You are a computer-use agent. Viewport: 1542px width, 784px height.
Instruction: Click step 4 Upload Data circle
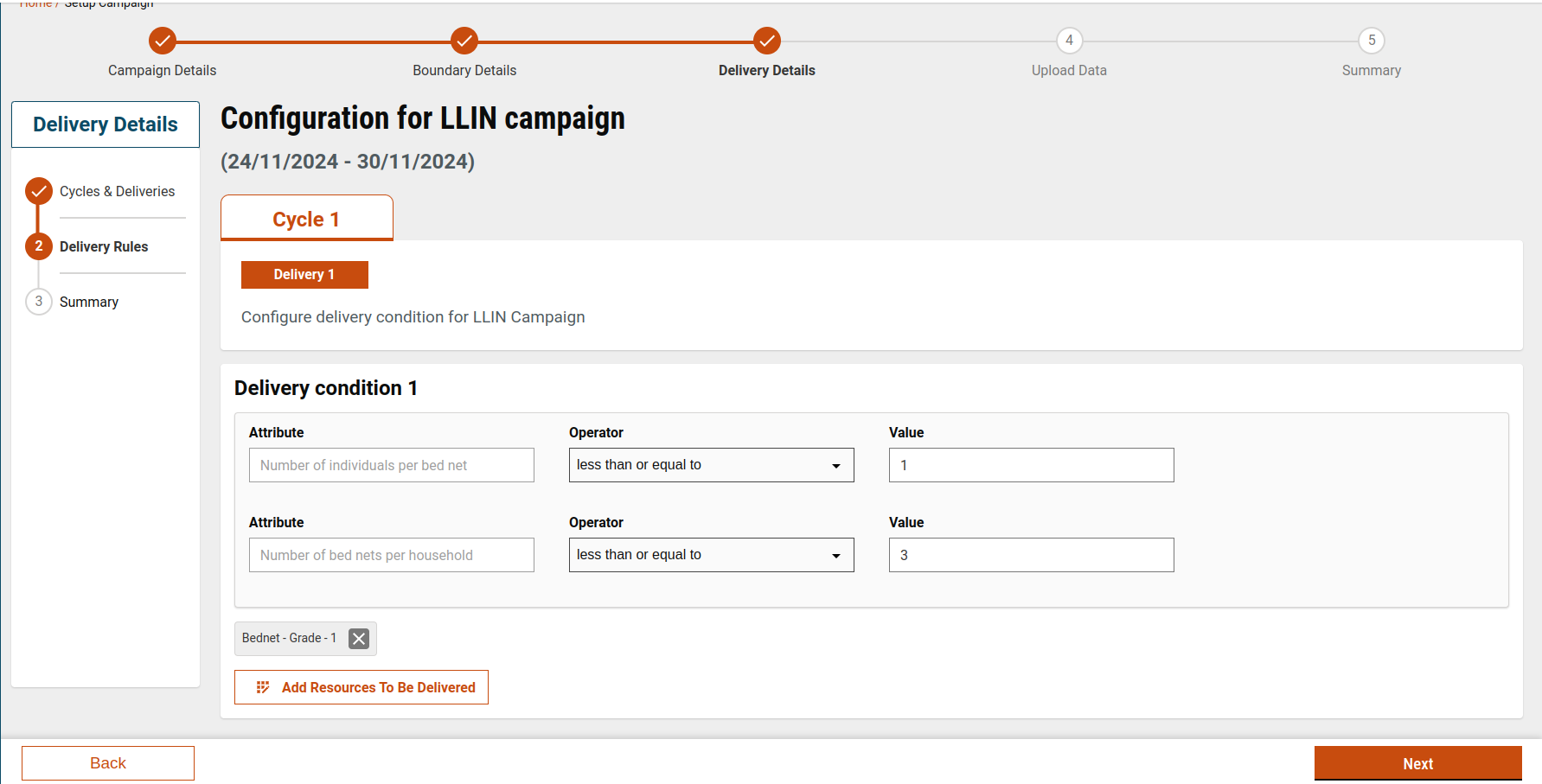coord(1069,41)
